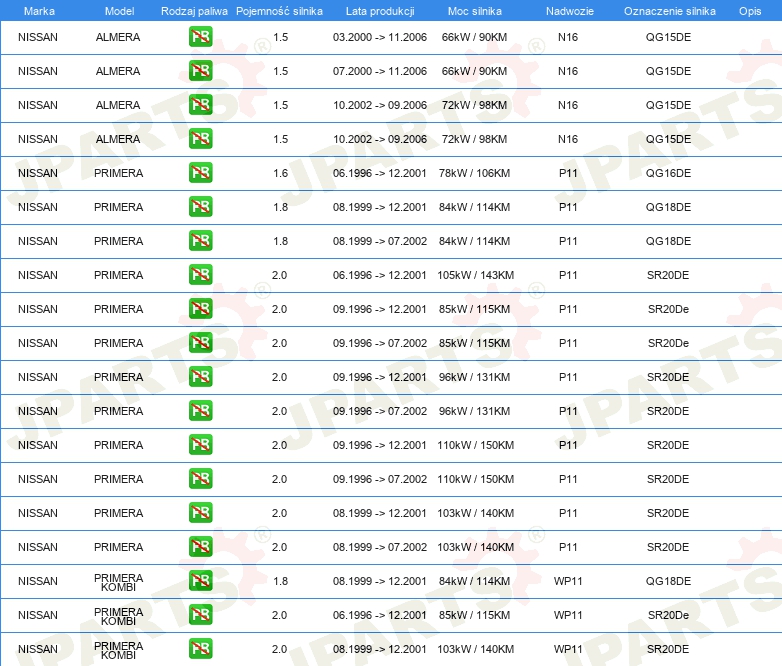
Task: Click the Nadwozie column header
Action: 570,11
